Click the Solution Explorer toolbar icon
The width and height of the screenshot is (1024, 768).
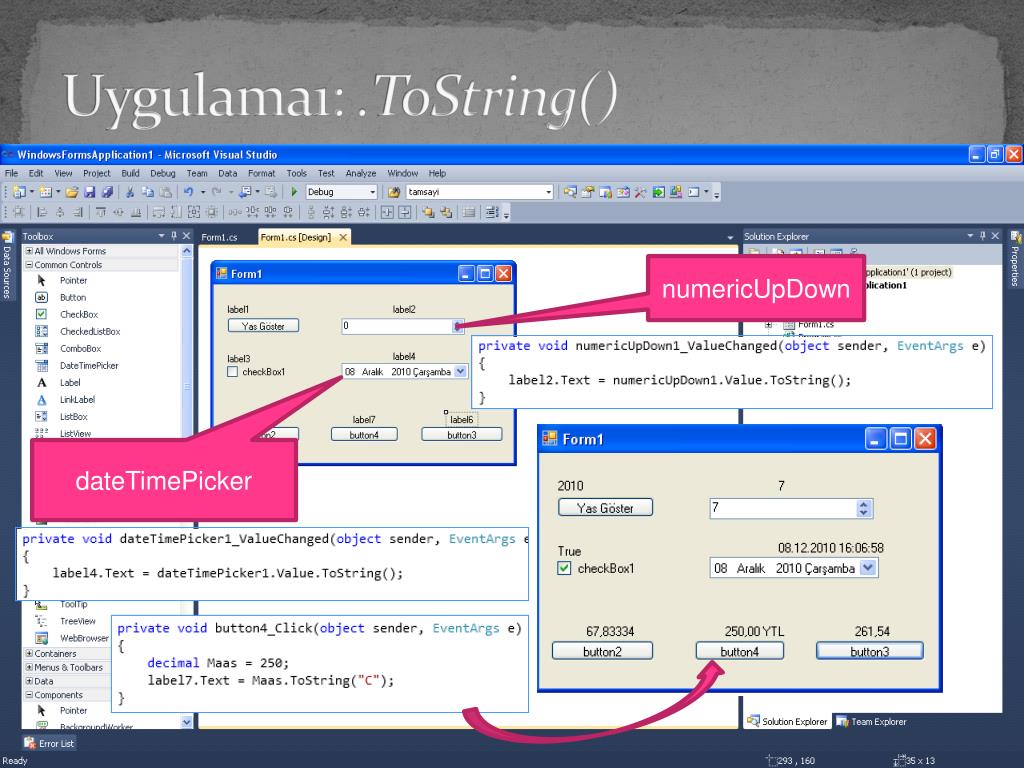pyautogui.click(x=570, y=192)
